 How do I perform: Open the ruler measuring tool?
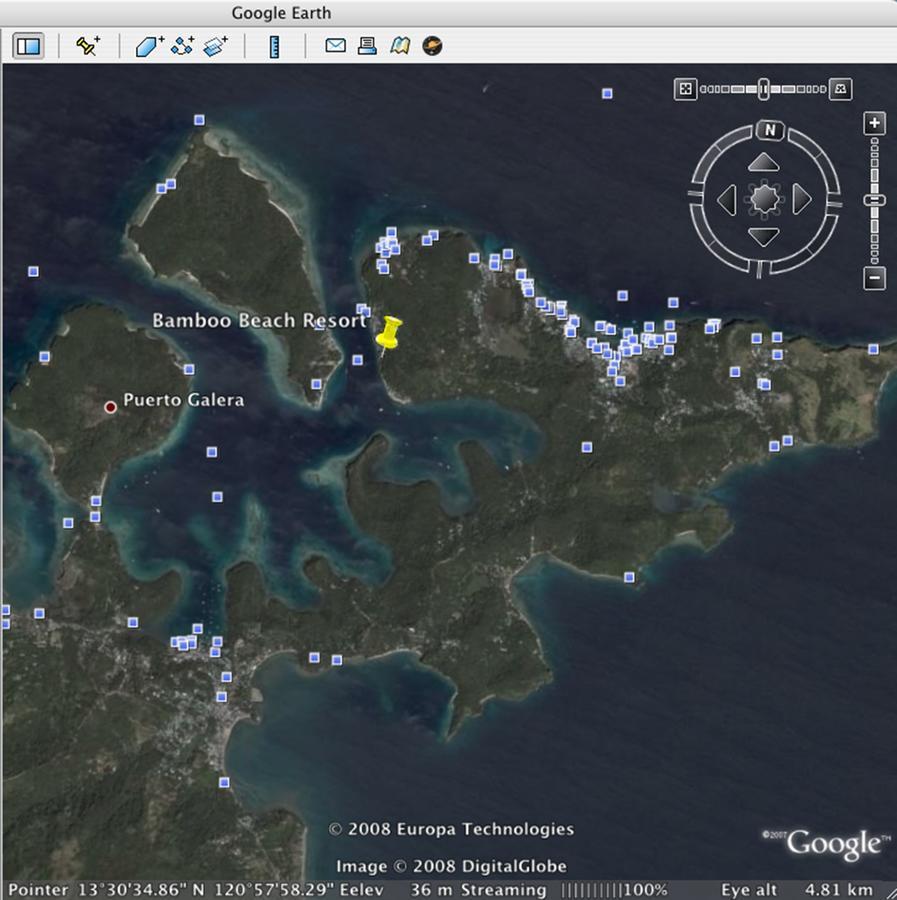pyautogui.click(x=274, y=46)
